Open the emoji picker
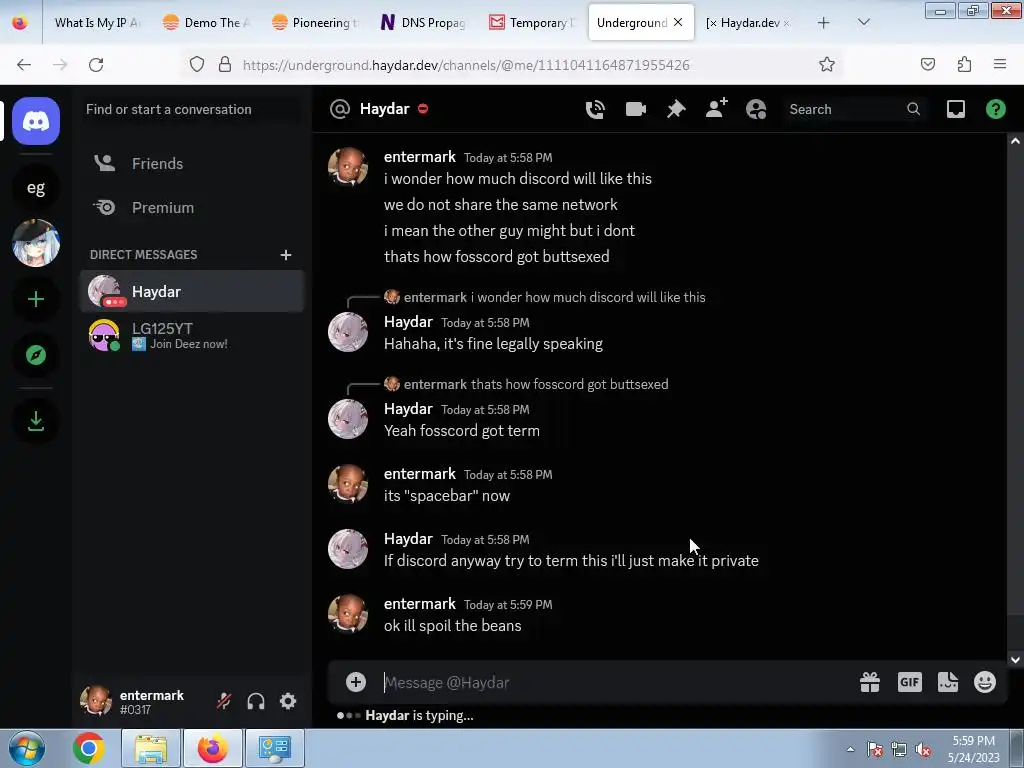This screenshot has width=1024, height=768. tap(985, 682)
